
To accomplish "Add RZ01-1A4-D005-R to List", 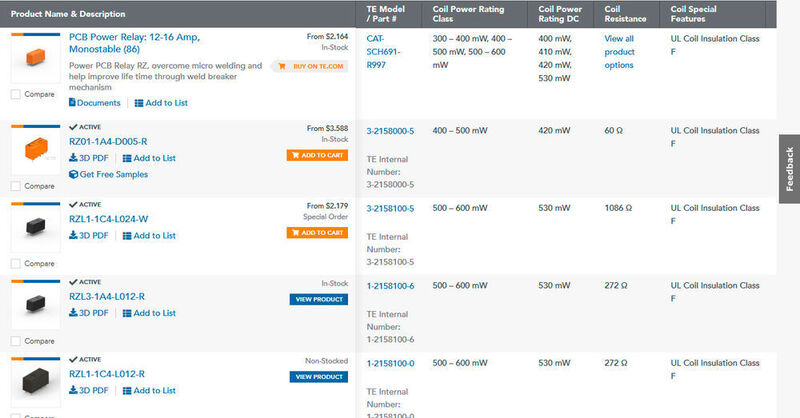I will tap(149, 158).
